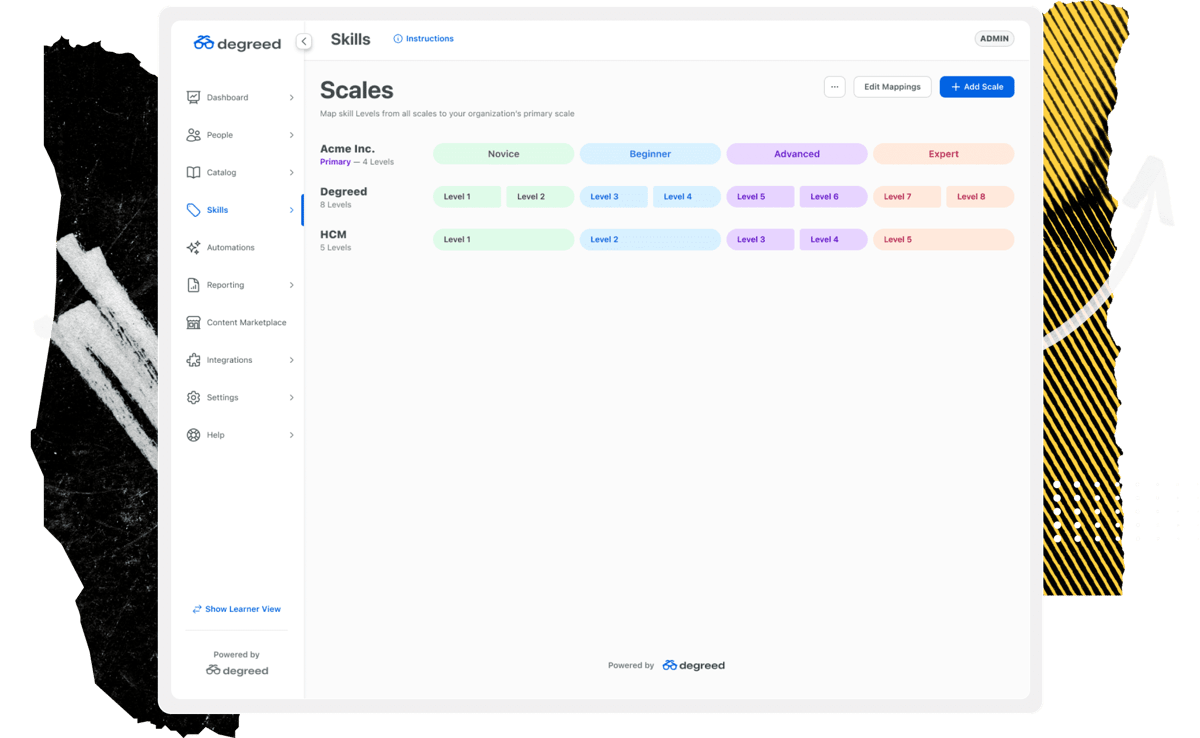Click Show Learner View at sidebar bottom
1200x738 pixels.
click(x=236, y=608)
